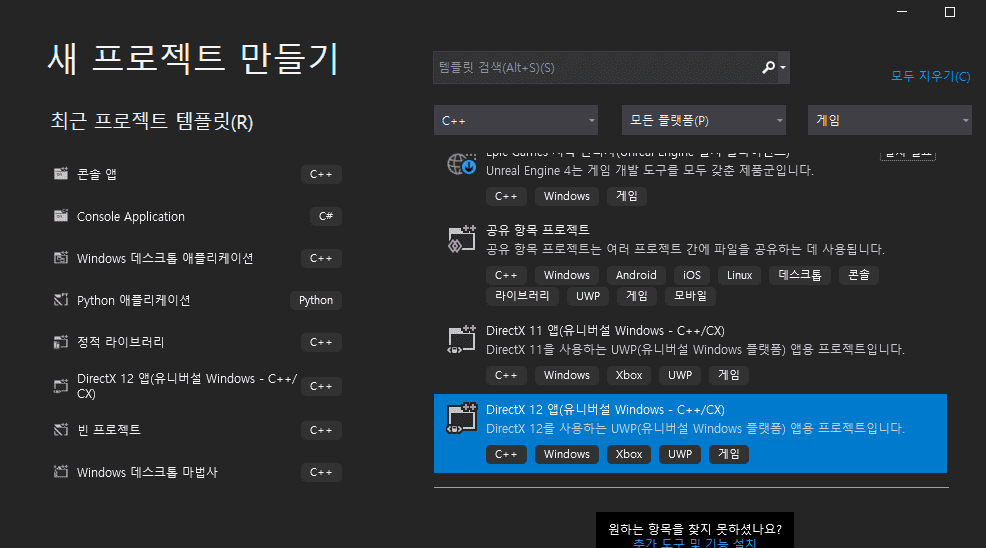Click the 콘솔 앱 template icon

click(60, 174)
